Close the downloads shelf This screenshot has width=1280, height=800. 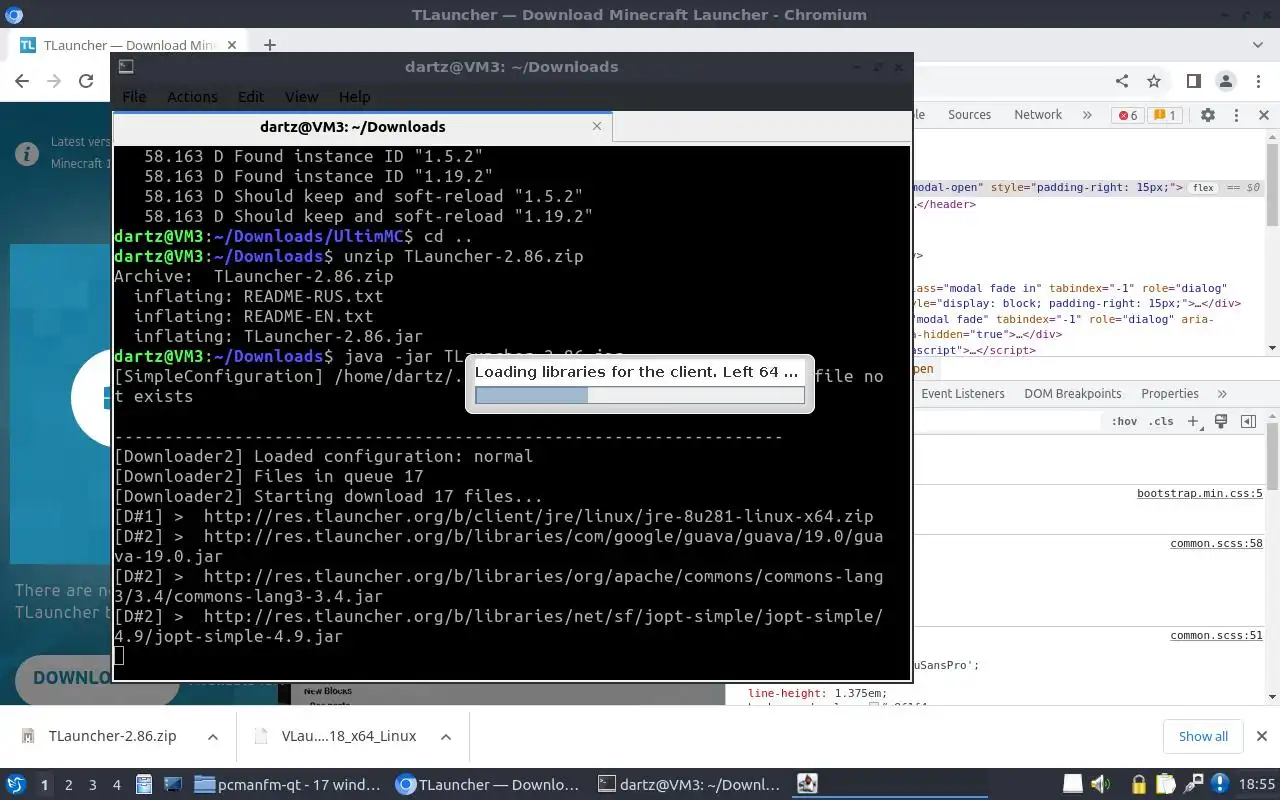point(1263,736)
